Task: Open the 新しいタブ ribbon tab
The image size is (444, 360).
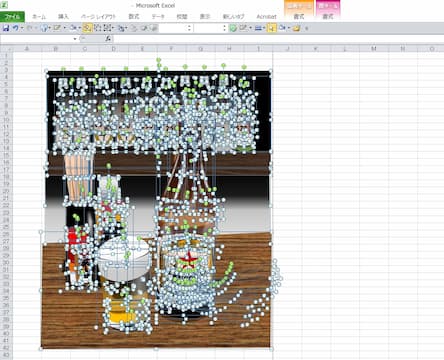Action: [x=234, y=16]
